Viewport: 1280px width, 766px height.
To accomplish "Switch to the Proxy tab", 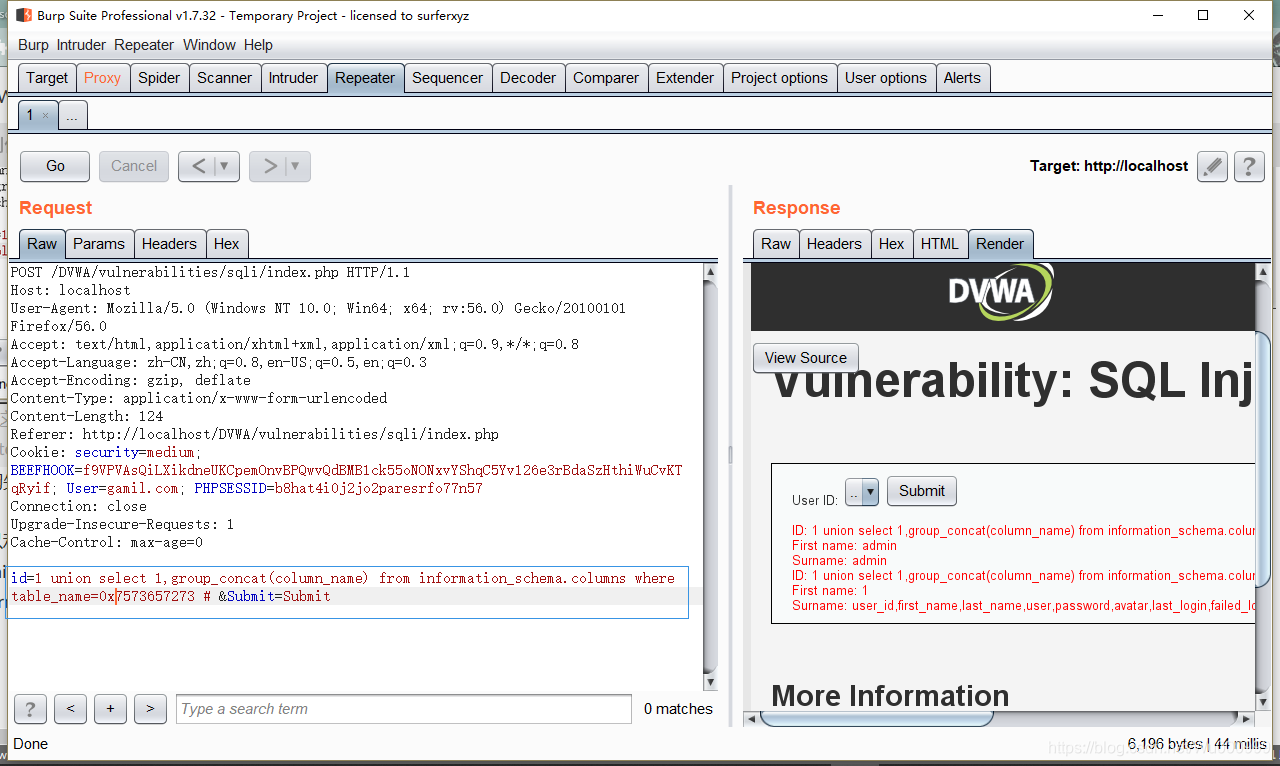I will point(102,78).
